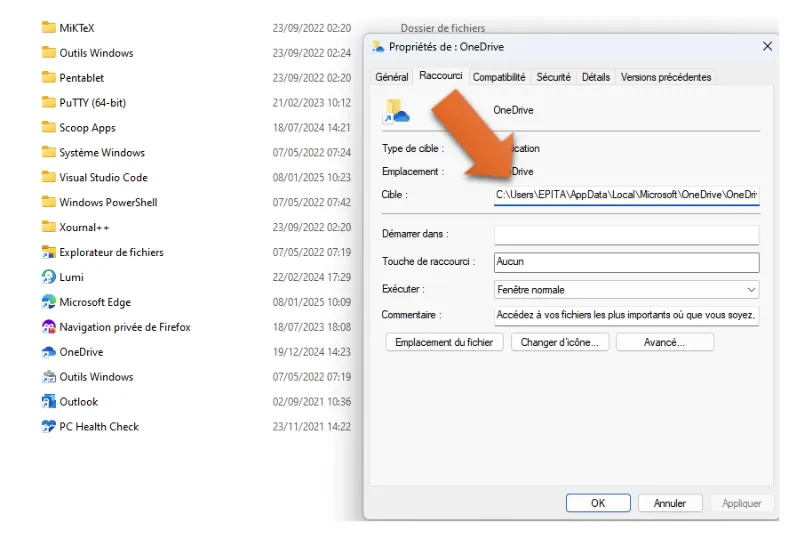808x541 pixels.
Task: Cancel with the Annuler button
Action: point(670,503)
